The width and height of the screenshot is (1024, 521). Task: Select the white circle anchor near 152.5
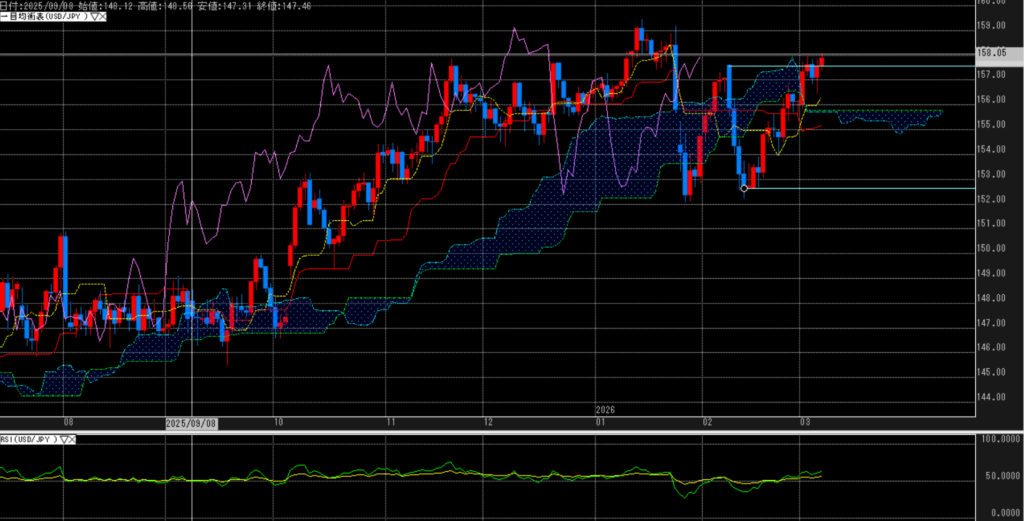pyautogui.click(x=743, y=188)
